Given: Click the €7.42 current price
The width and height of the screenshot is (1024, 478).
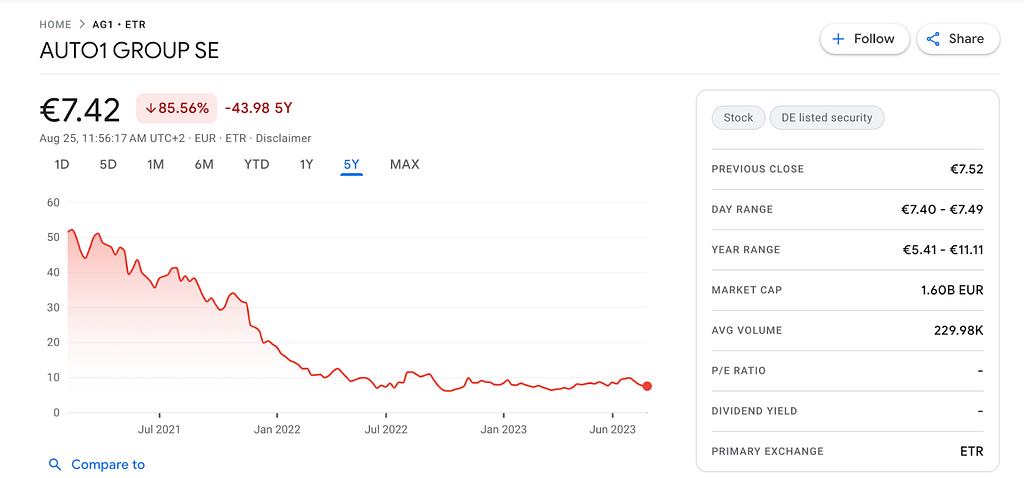Looking at the screenshot, I should 80,110.
